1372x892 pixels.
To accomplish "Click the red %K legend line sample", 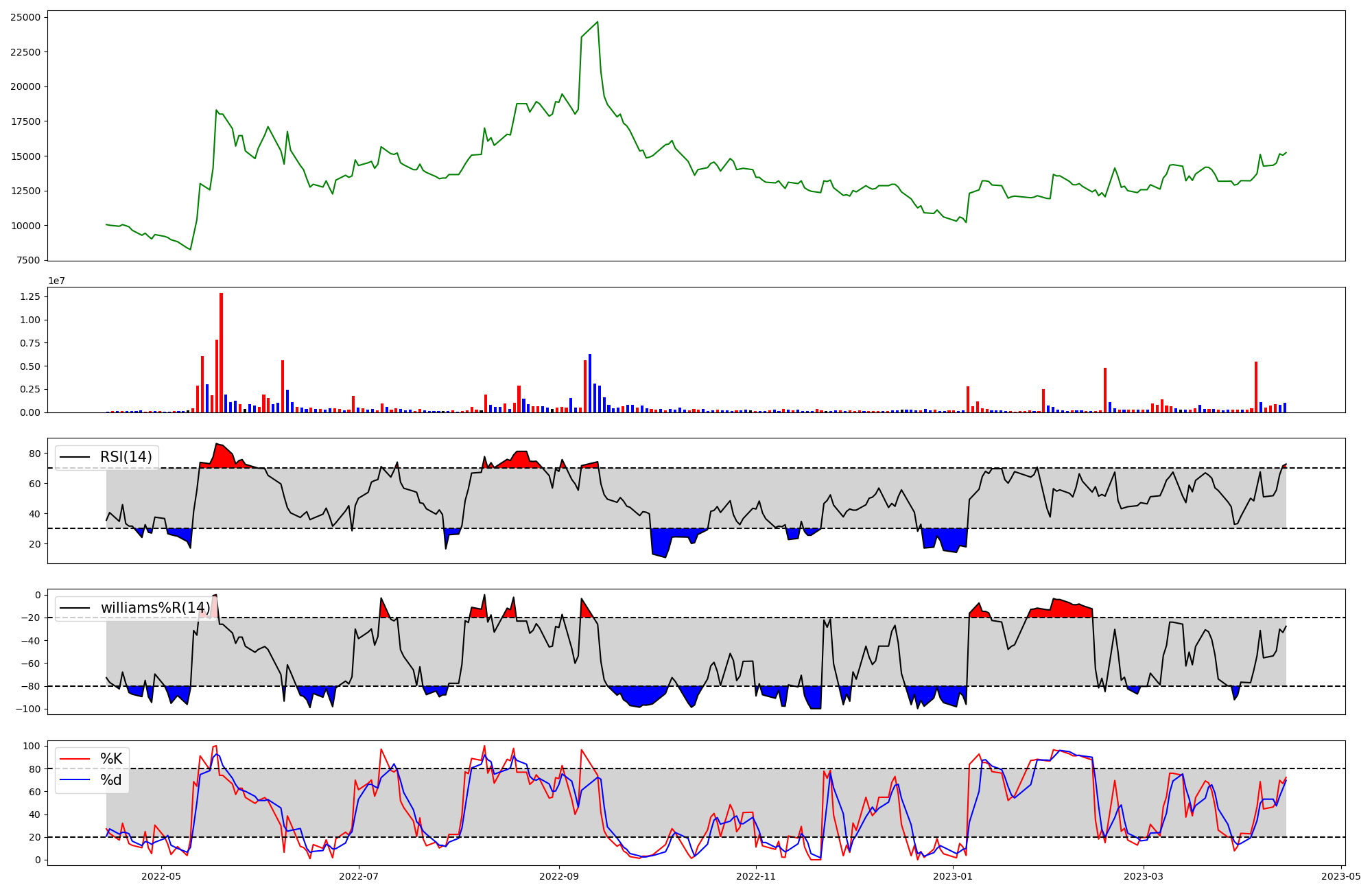I will point(75,759).
